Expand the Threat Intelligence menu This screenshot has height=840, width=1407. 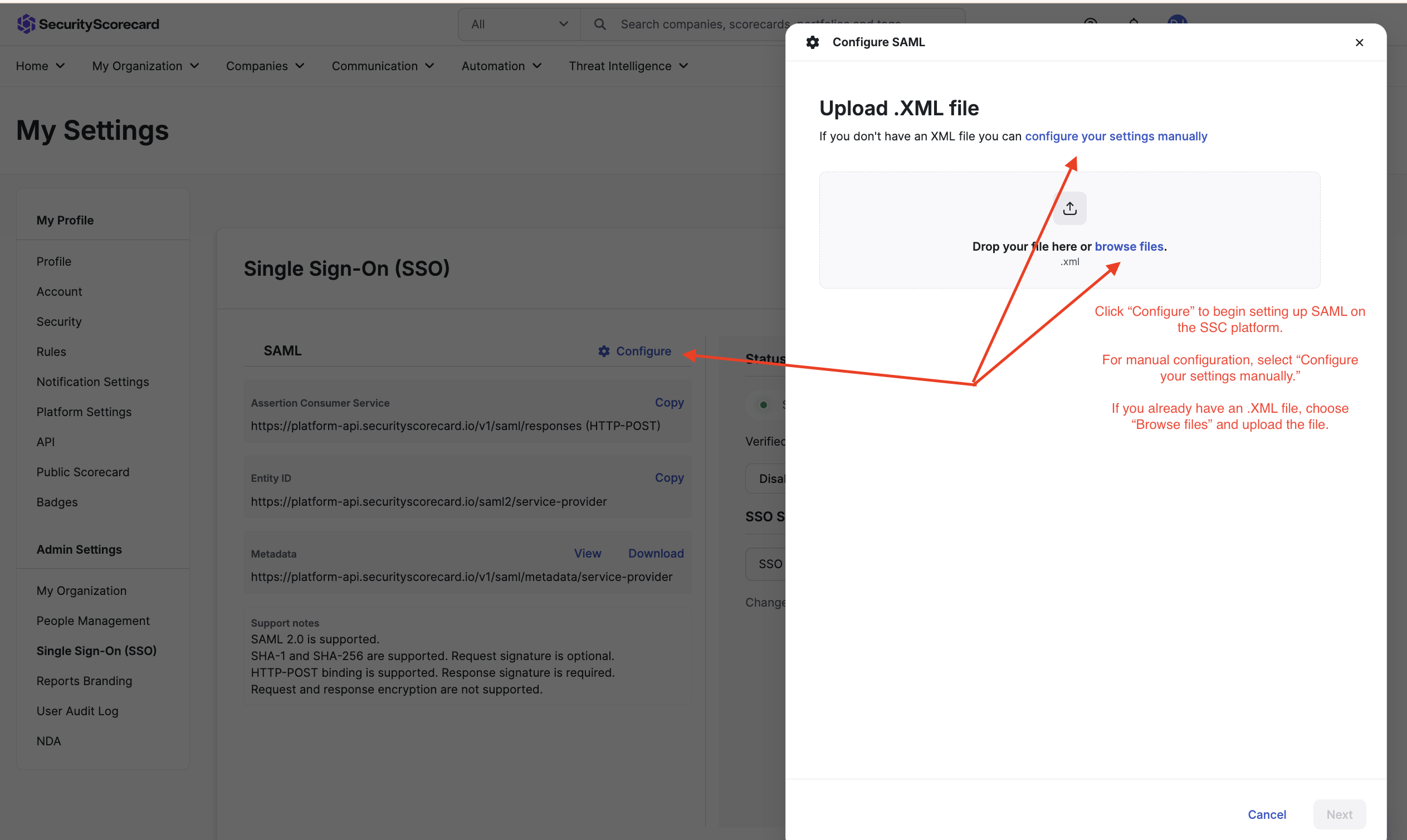(x=629, y=66)
